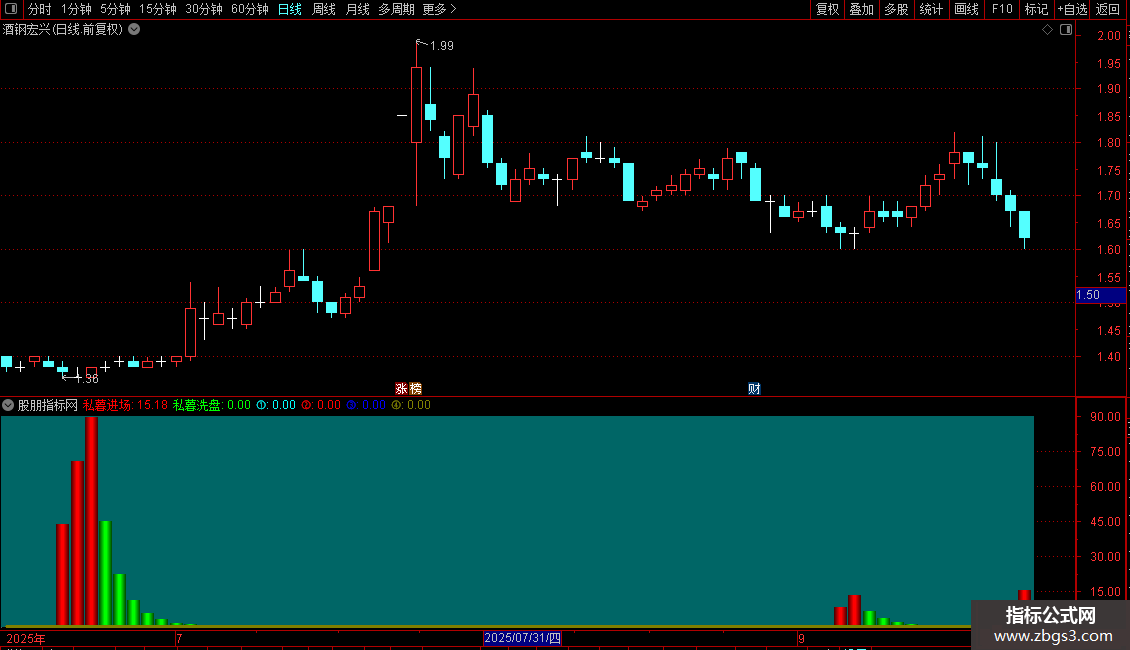
Task: Select the 月线 monthly tab
Action: tap(357, 9)
